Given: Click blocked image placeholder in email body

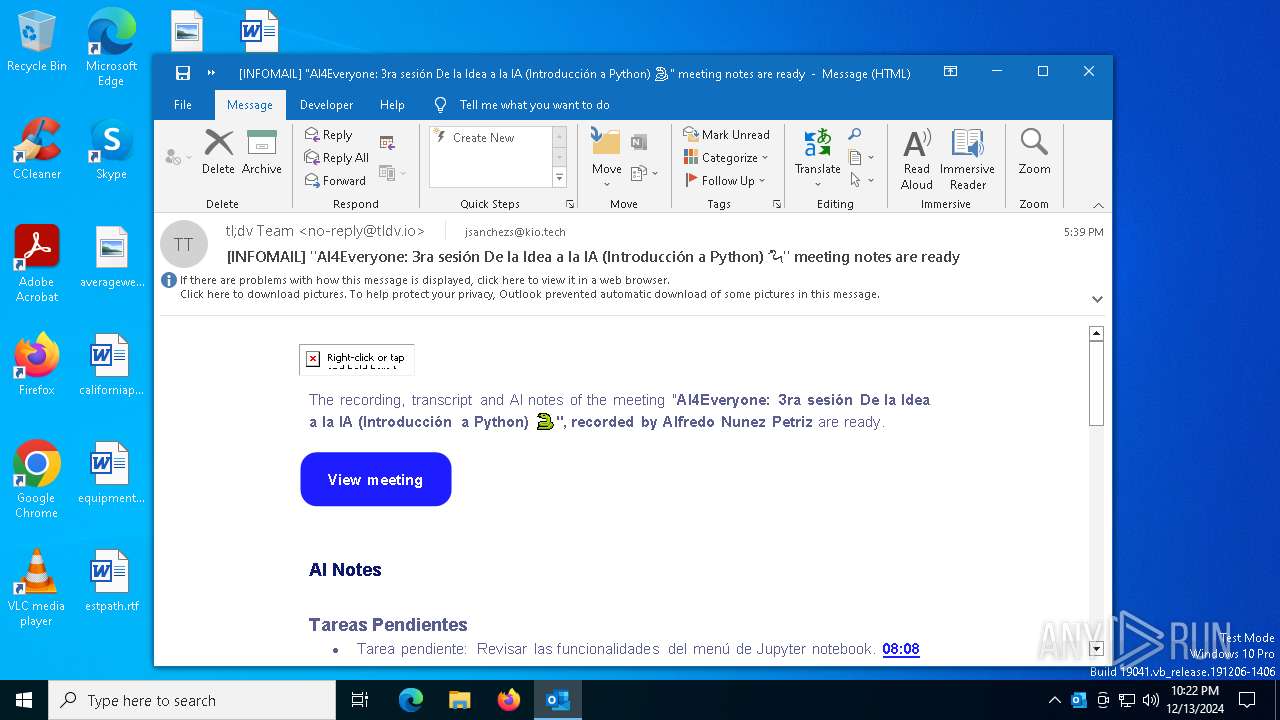Looking at the screenshot, I should 357,359.
